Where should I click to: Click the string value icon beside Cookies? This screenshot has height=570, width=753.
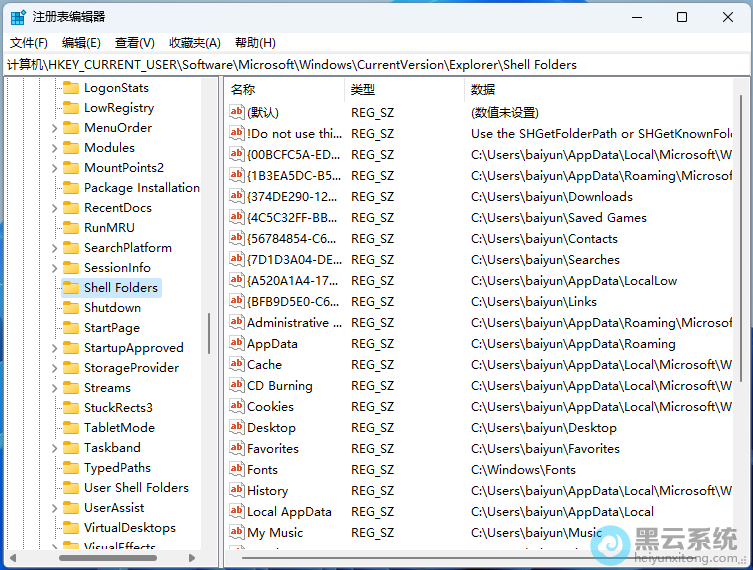[x=237, y=407]
